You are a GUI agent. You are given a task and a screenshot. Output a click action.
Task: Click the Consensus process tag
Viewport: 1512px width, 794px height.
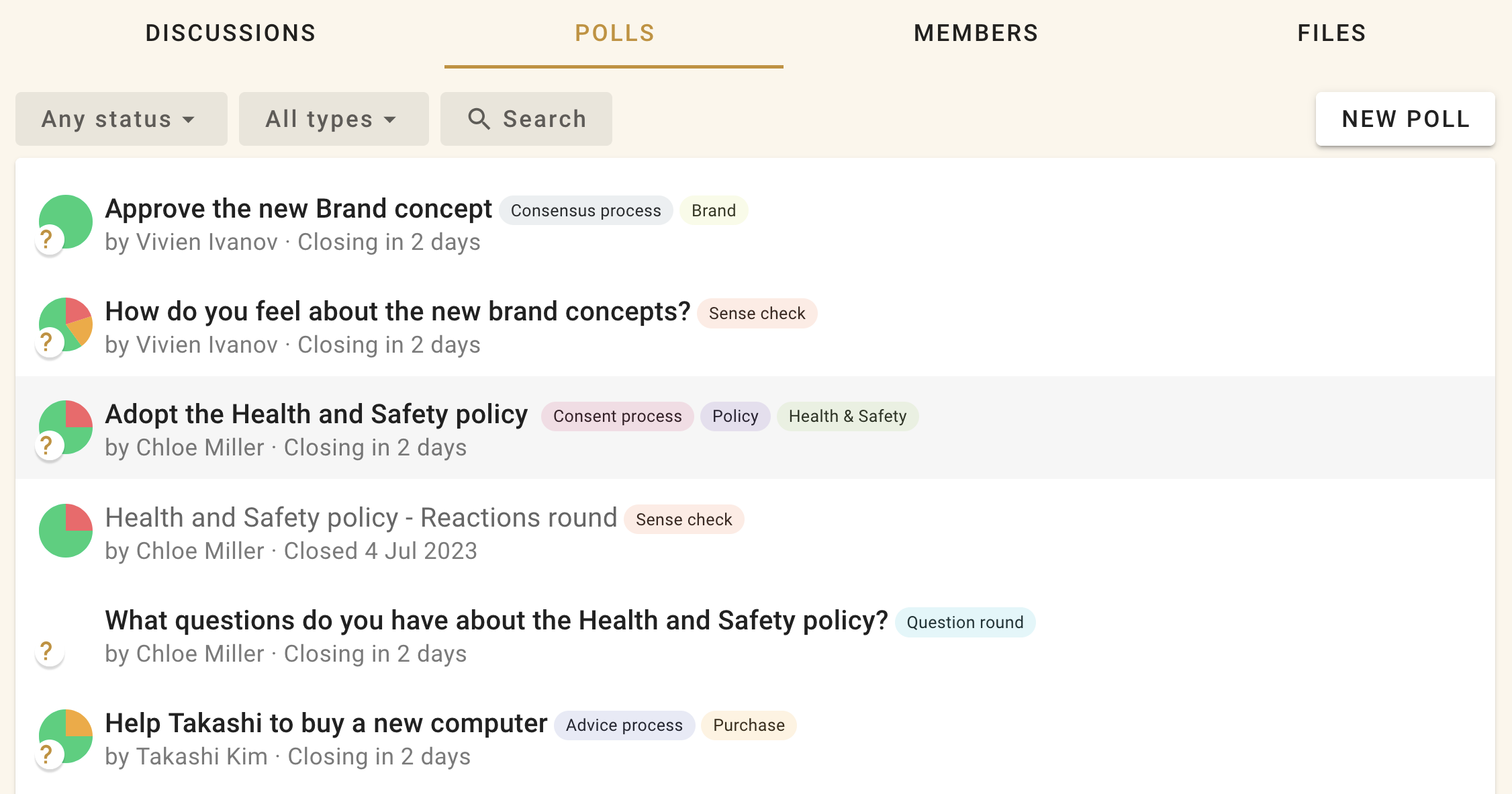click(x=585, y=211)
